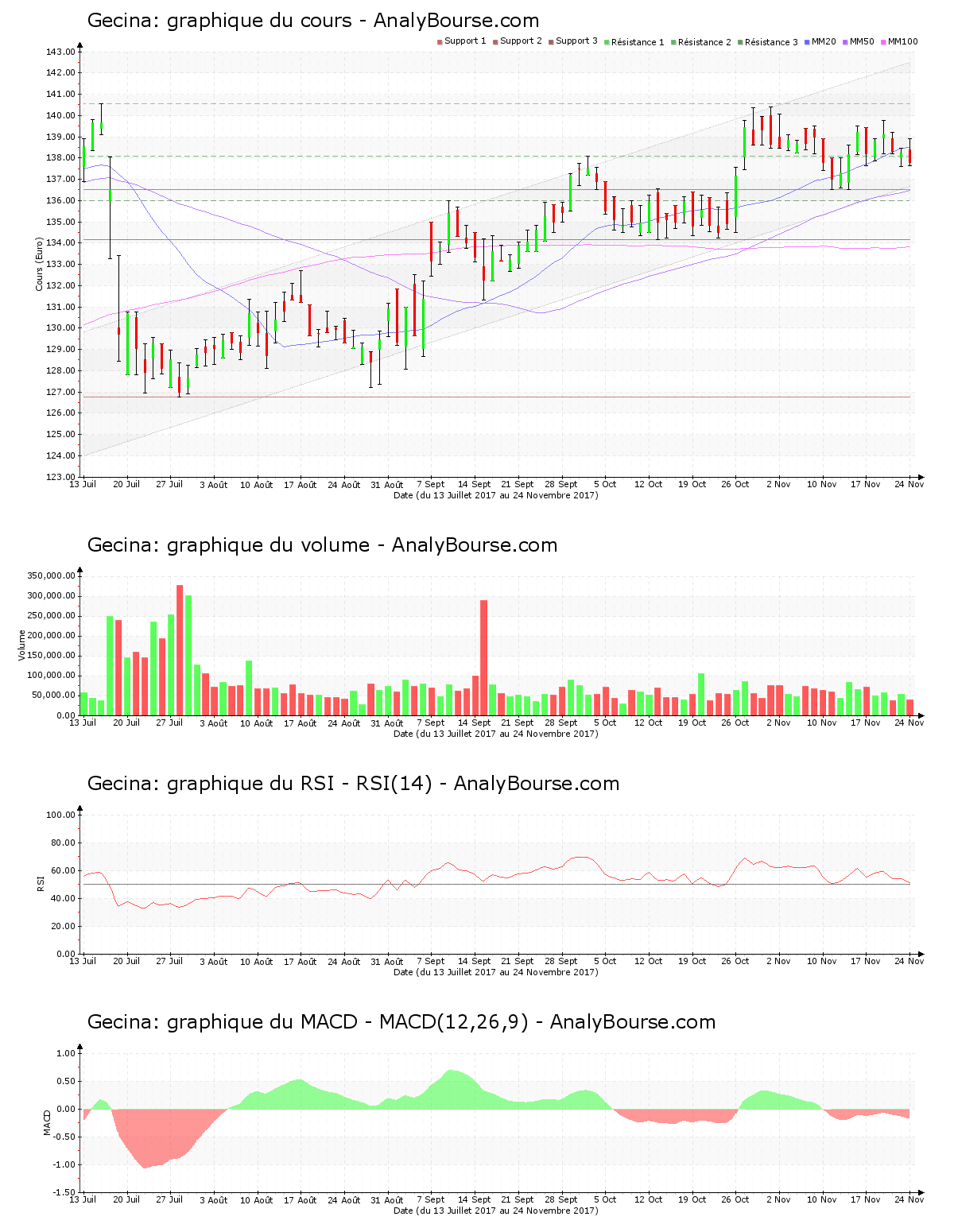
Task: Click the 'Support 1' legend label
Action: pos(465,41)
